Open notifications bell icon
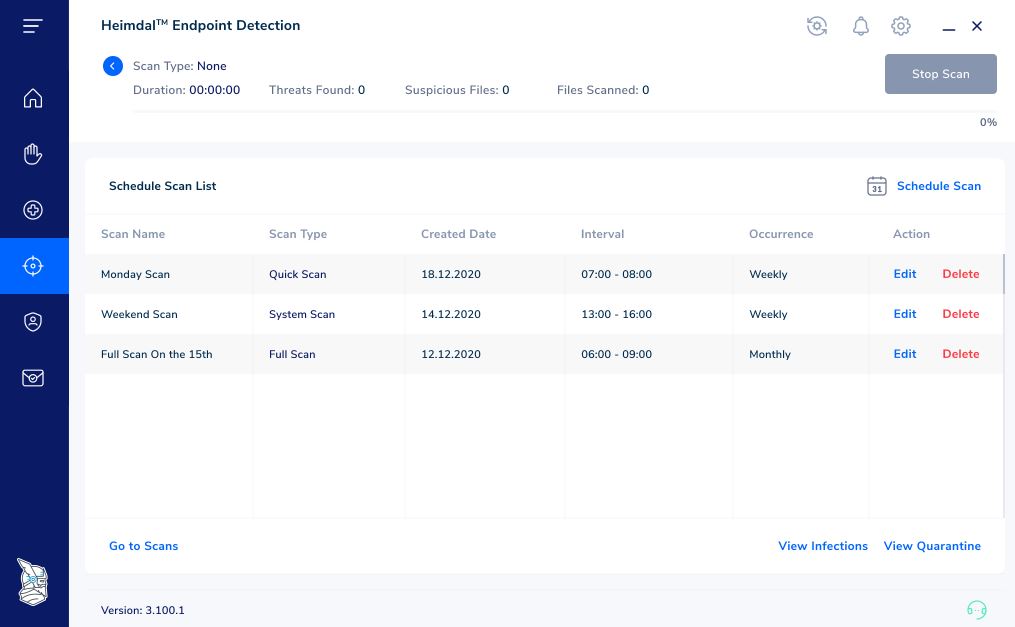 click(860, 27)
